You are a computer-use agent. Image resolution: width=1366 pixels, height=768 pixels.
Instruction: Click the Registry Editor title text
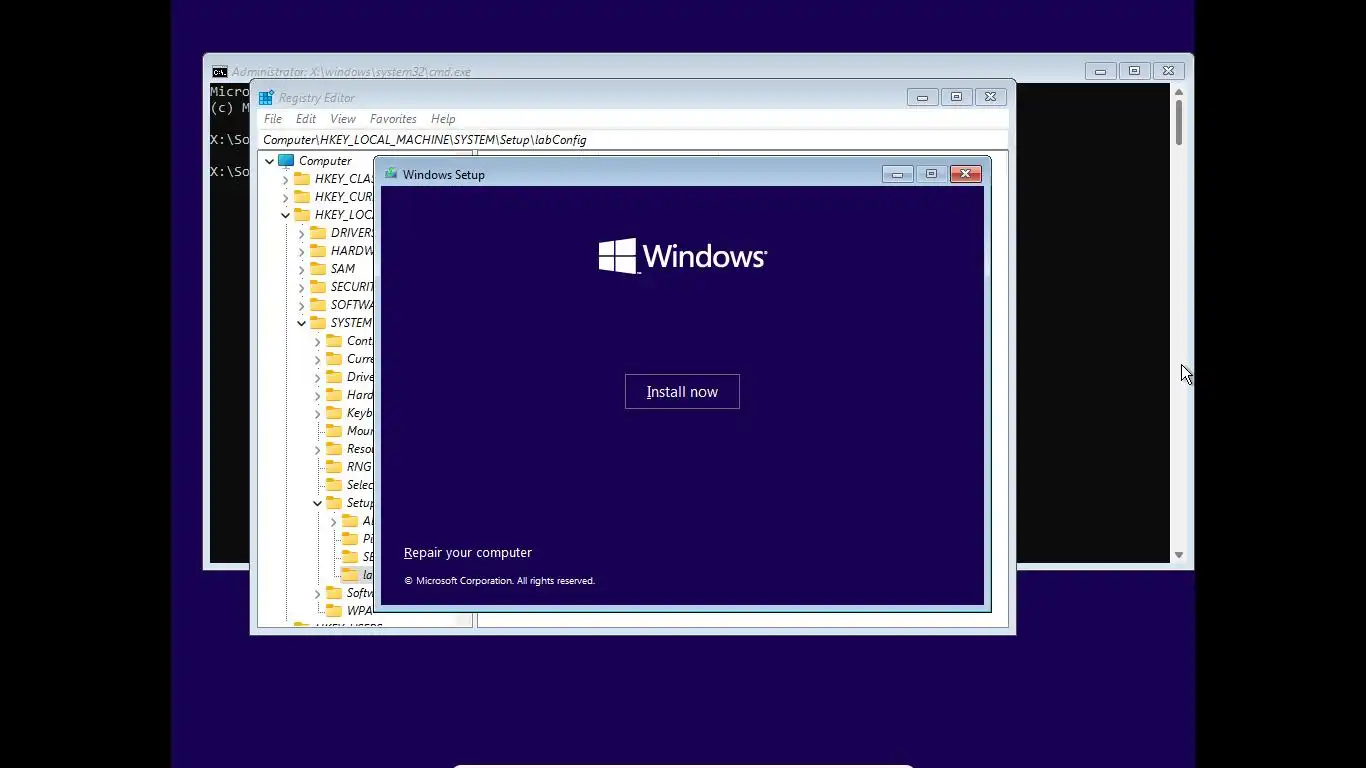click(x=317, y=98)
